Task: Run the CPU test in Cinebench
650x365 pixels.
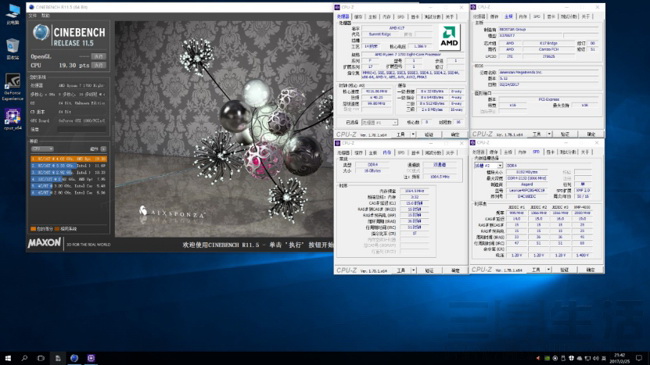Action: pos(99,66)
